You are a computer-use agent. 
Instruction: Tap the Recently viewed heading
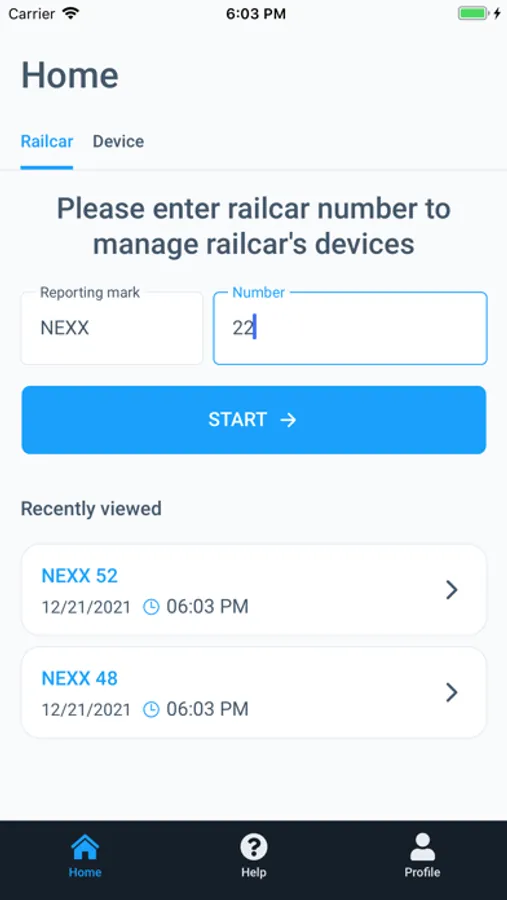coord(91,509)
